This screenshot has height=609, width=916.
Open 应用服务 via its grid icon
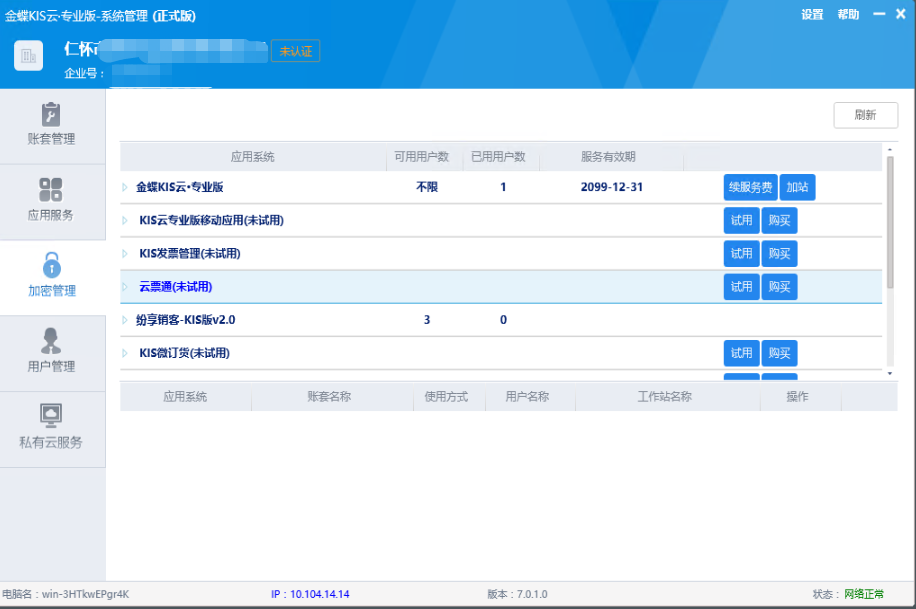click(x=51, y=189)
